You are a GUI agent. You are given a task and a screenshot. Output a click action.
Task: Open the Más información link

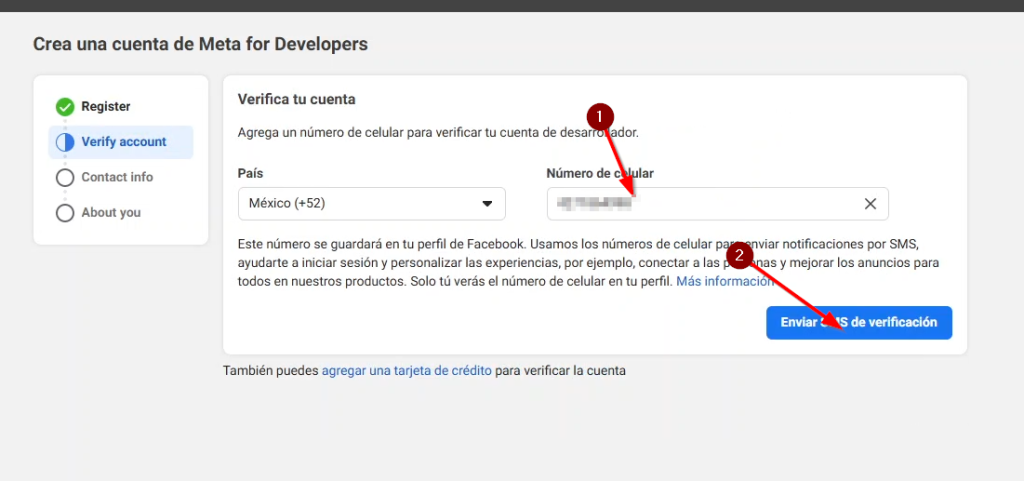tap(725, 281)
